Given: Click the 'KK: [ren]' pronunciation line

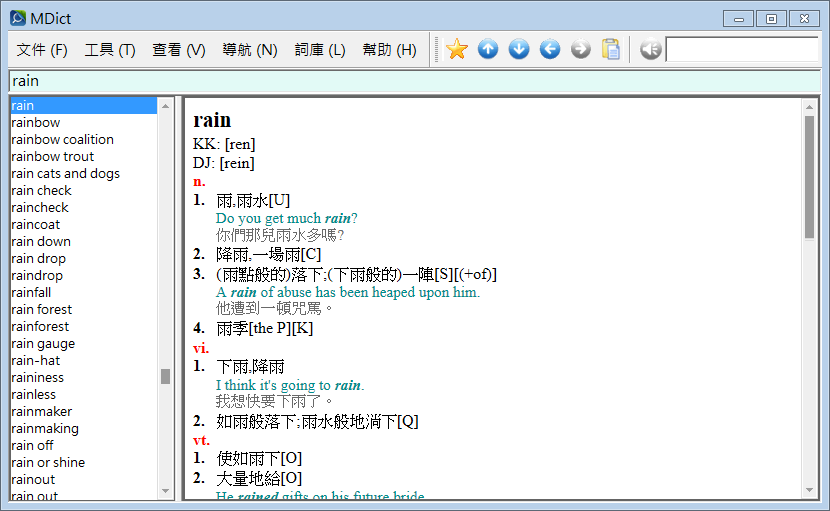Looking at the screenshot, I should [224, 144].
